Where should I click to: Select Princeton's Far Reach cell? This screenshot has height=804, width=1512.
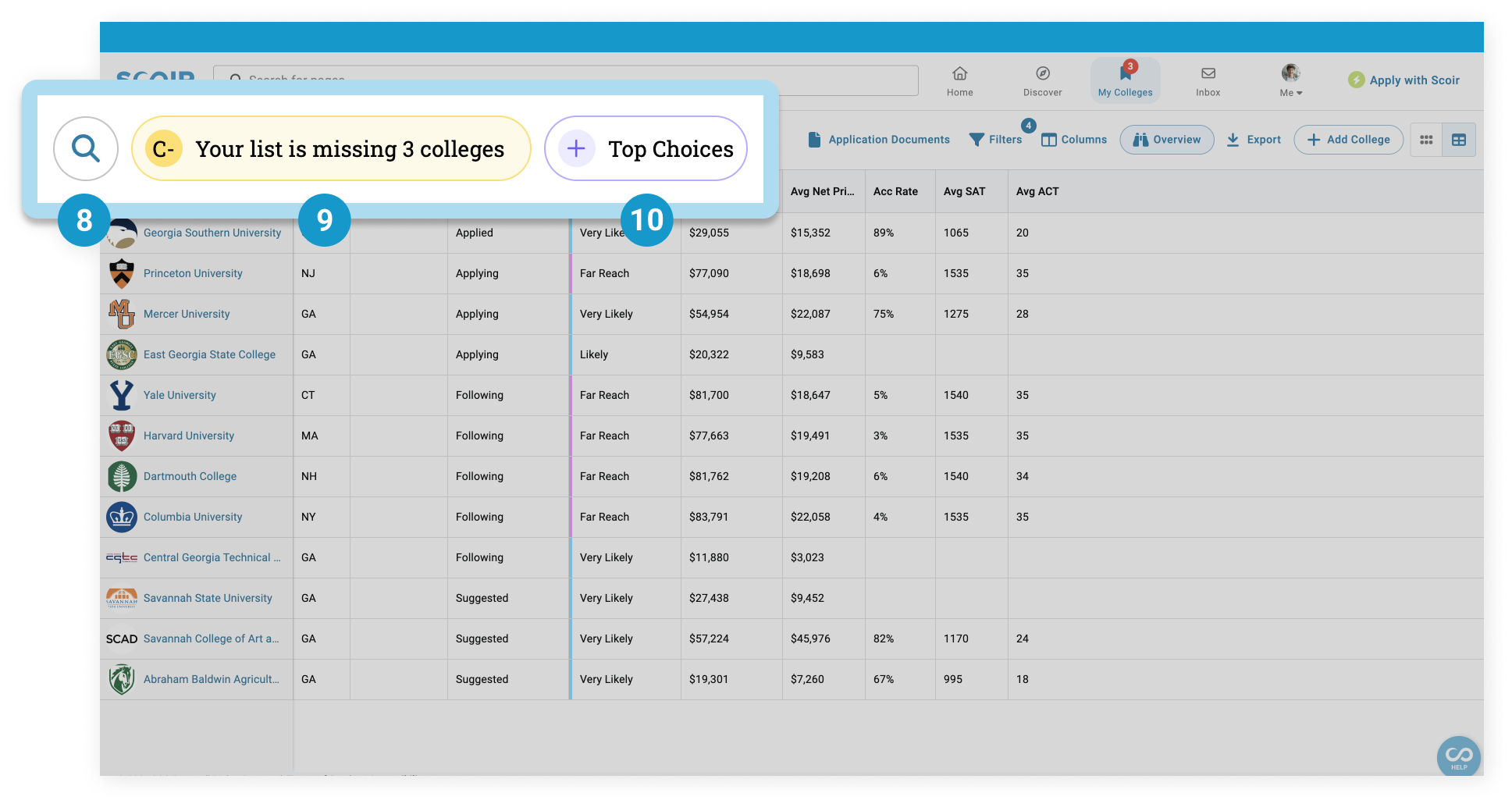[625, 273]
